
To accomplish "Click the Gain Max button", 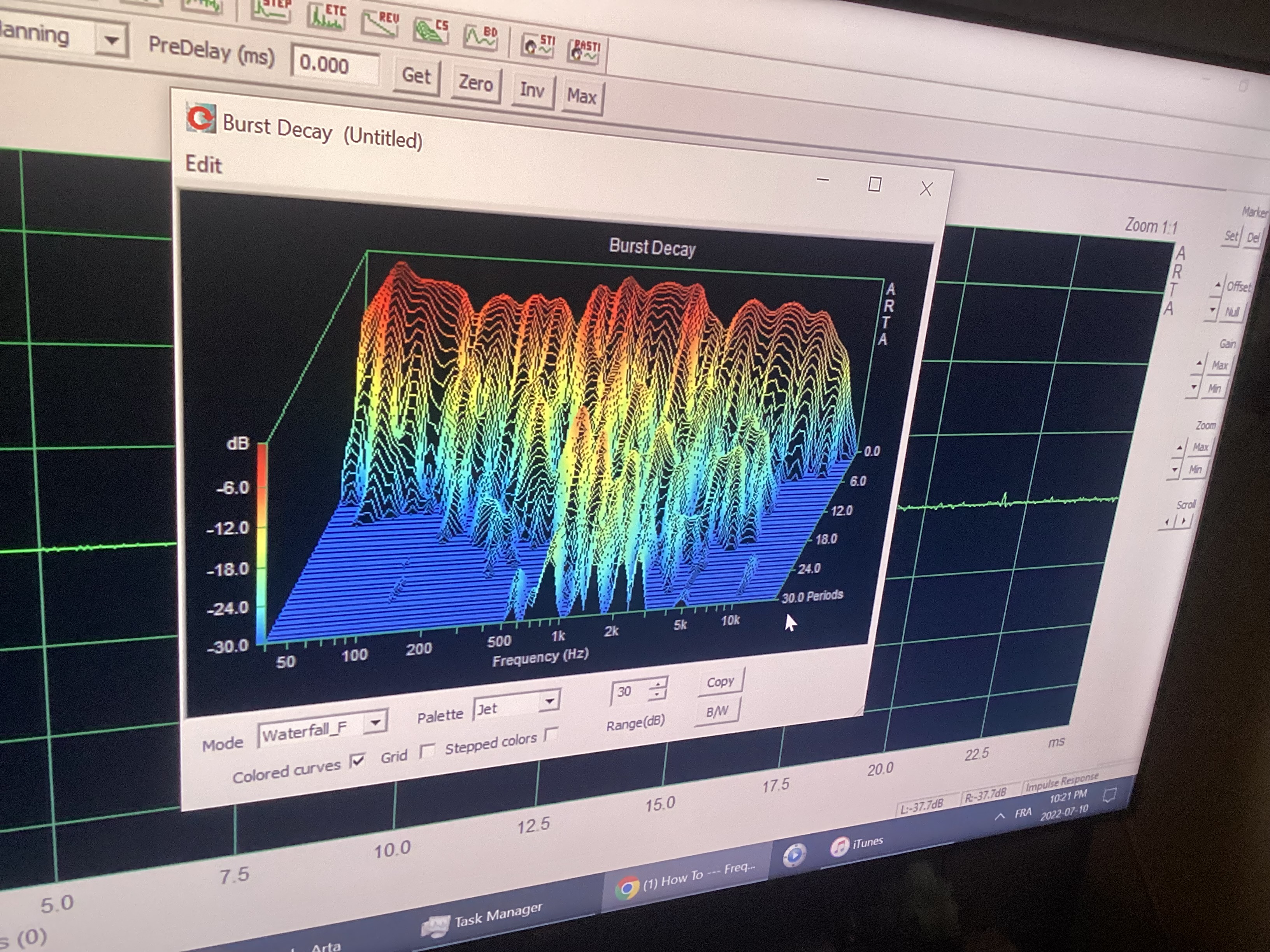I will point(1219,366).
